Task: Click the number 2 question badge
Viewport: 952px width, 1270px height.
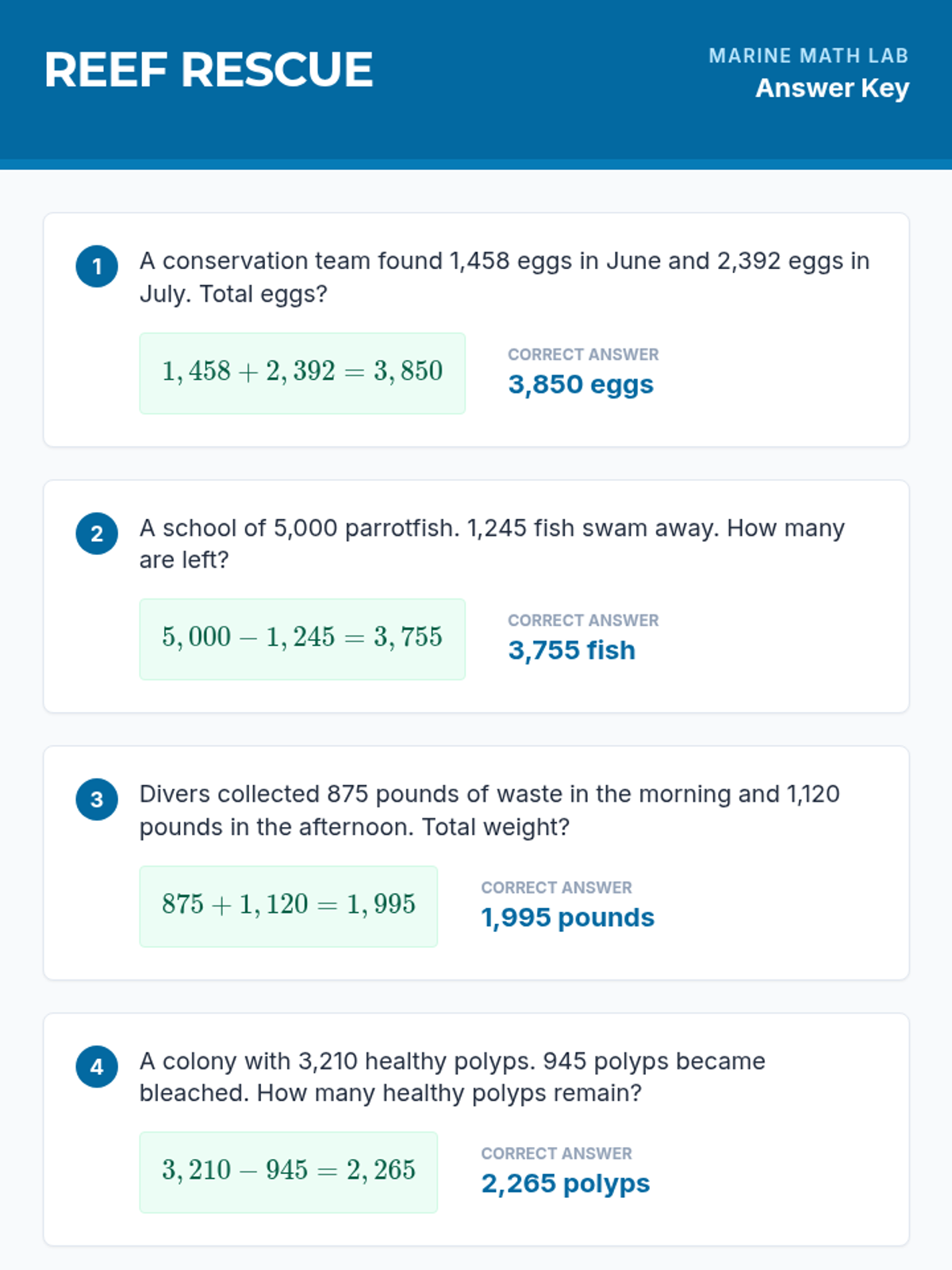Action: click(x=97, y=533)
